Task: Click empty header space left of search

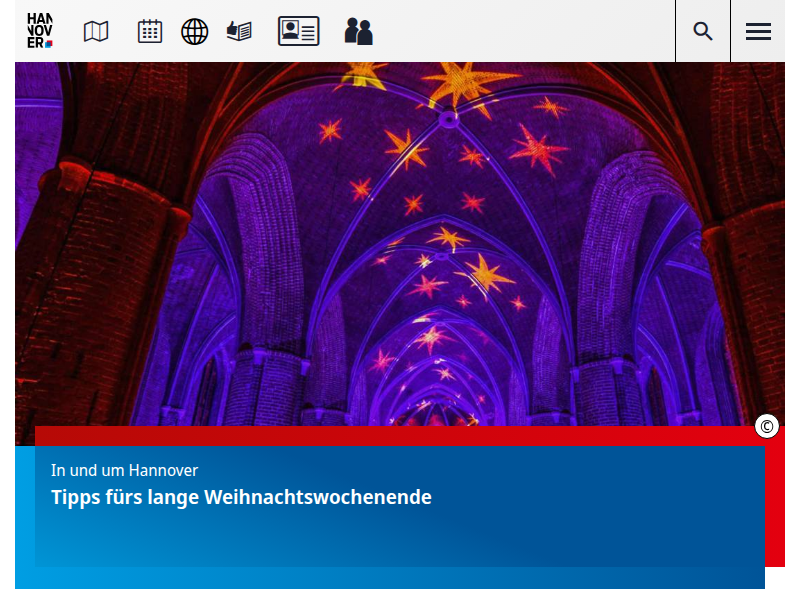Action: (x=520, y=31)
